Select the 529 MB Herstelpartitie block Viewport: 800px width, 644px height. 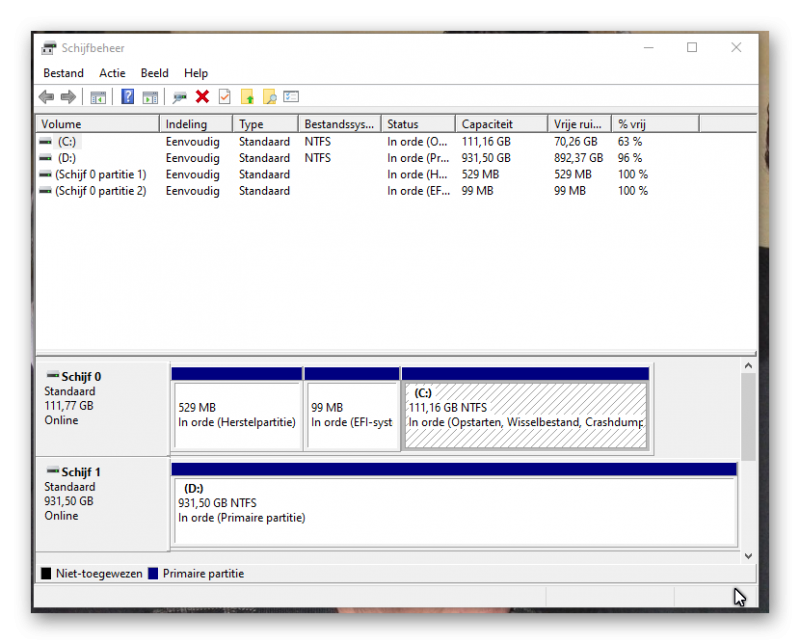click(x=236, y=416)
